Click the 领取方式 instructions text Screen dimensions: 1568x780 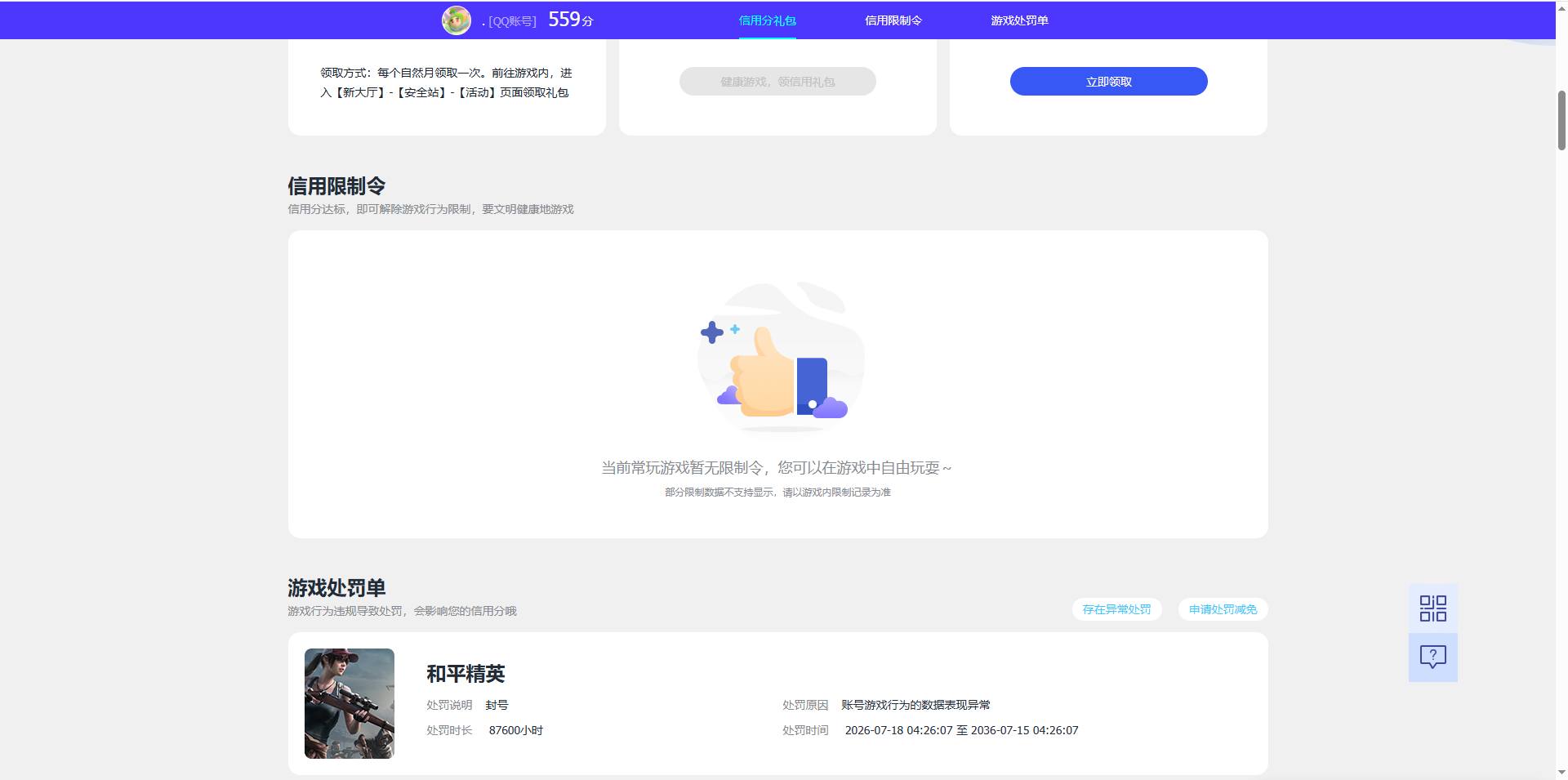tap(446, 82)
